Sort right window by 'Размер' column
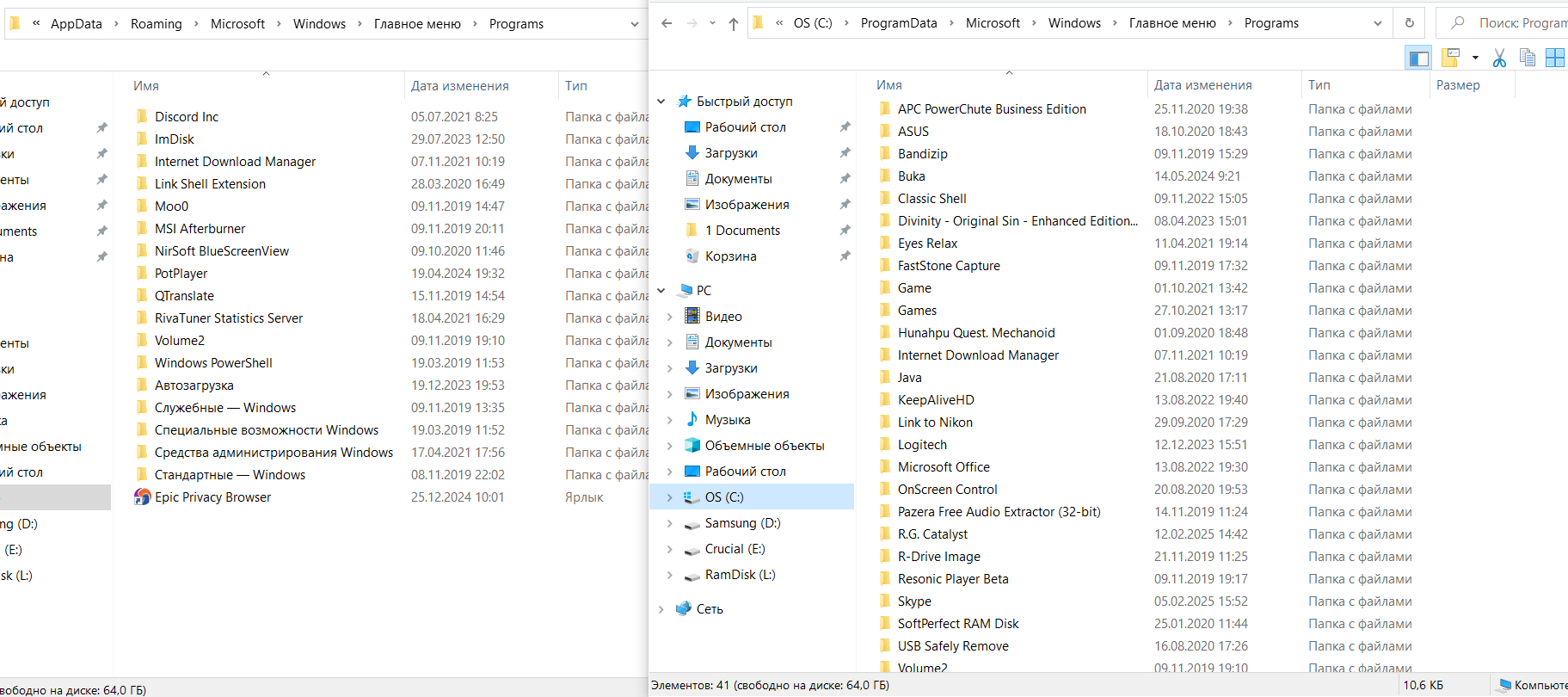The width and height of the screenshot is (1568, 697). 1459,85
